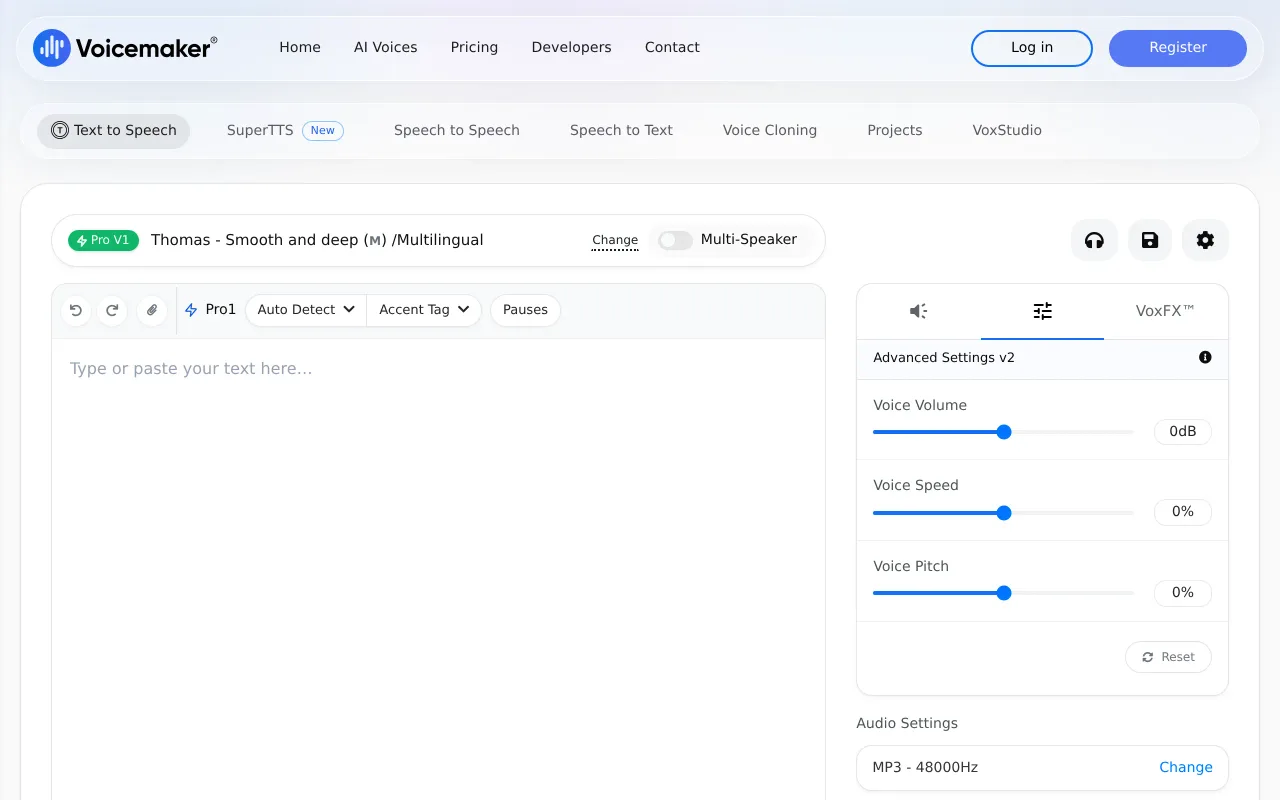The width and height of the screenshot is (1280, 800).
Task: Click the paperclip attach file icon
Action: click(152, 310)
